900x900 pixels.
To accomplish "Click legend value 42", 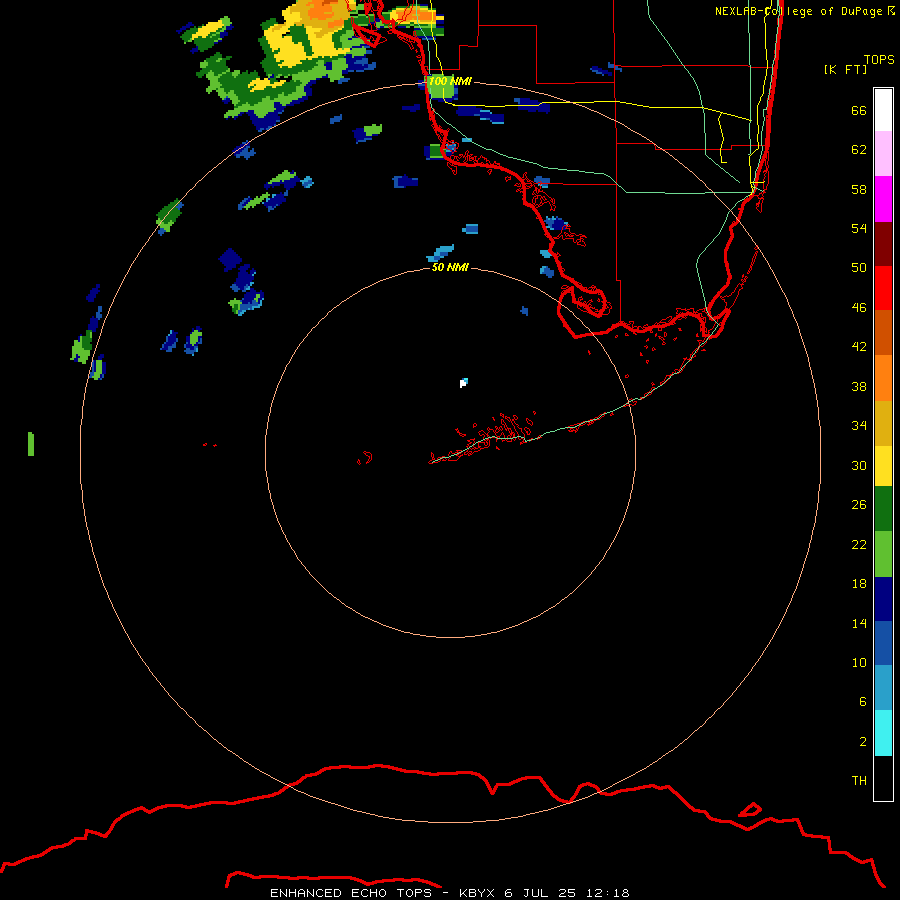I will (x=859, y=347).
